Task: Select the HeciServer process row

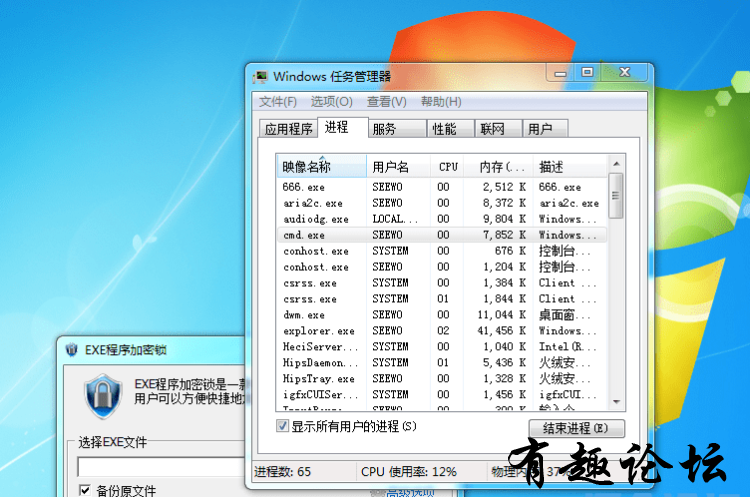Action: (x=442, y=346)
